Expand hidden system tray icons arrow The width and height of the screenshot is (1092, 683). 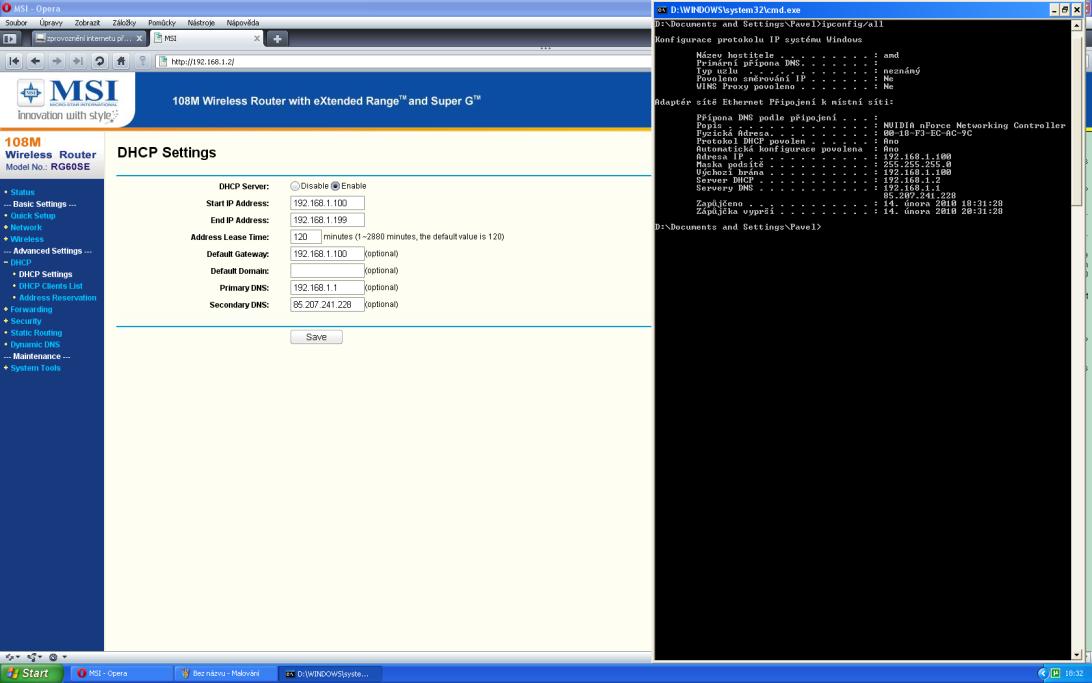[1043, 673]
